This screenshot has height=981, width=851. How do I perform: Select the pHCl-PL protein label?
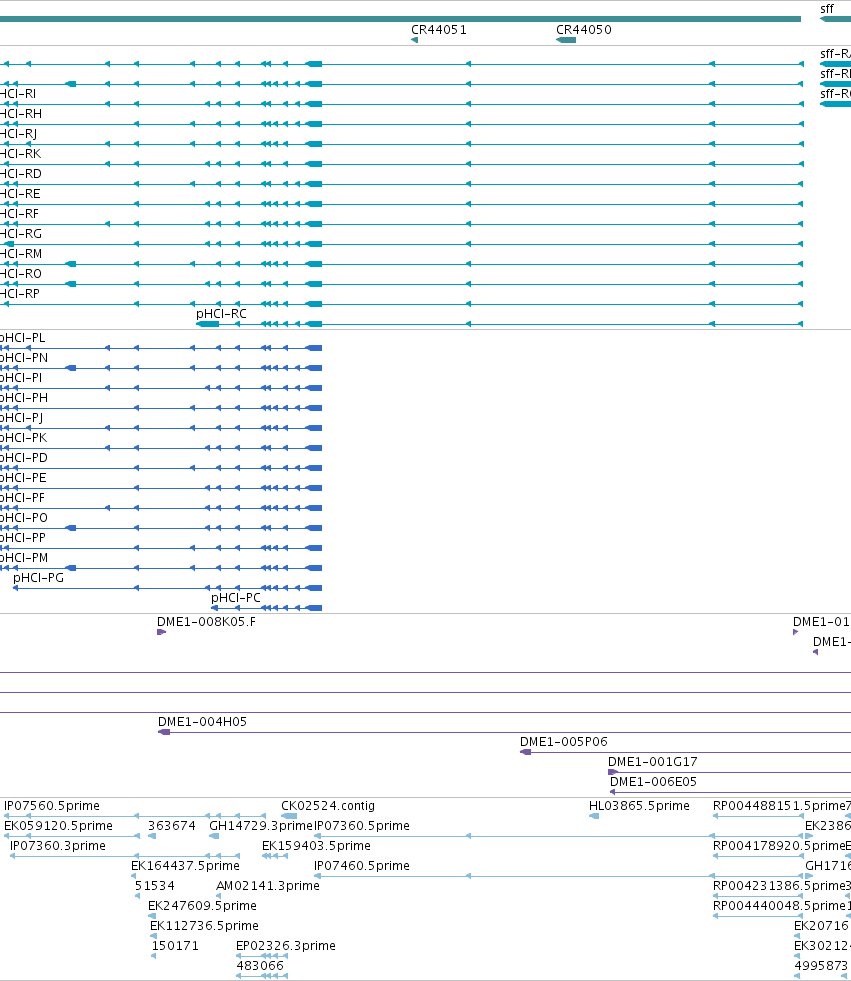click(x=23, y=338)
